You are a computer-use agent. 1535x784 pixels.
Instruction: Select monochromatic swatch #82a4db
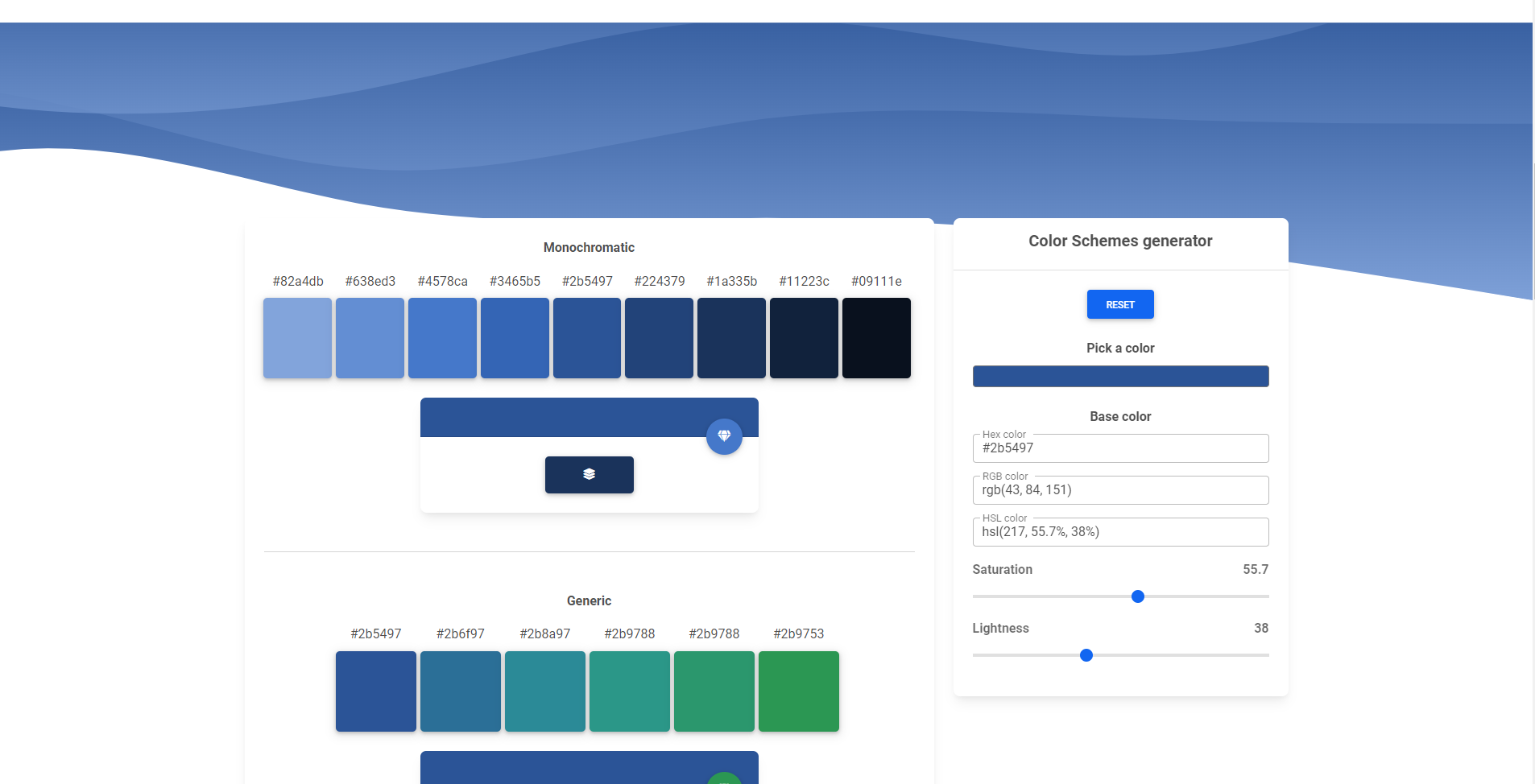(x=297, y=338)
